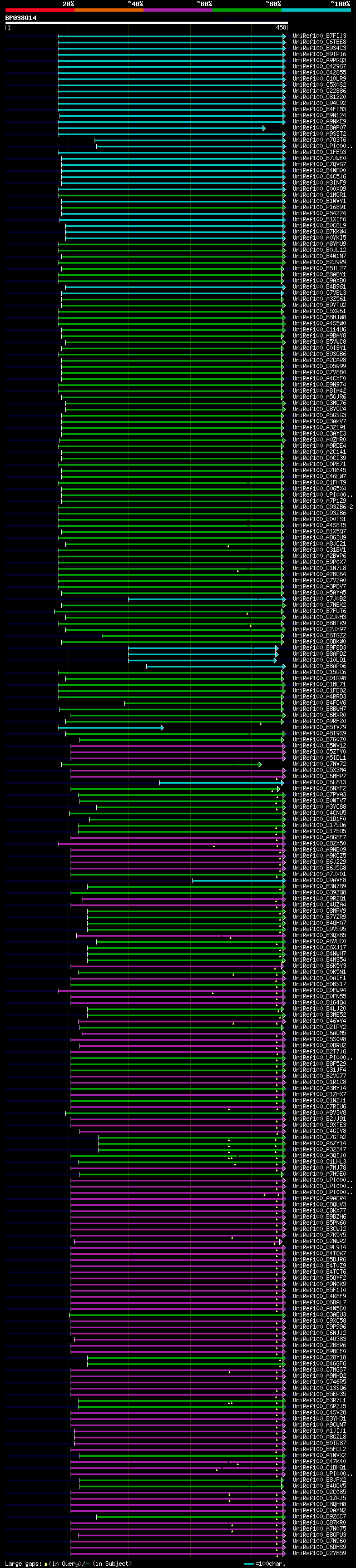Image resolution: width=356 pixels, height=1568 pixels.
Task: Click the green ~80% identity legend segment
Action: click(247, 10)
